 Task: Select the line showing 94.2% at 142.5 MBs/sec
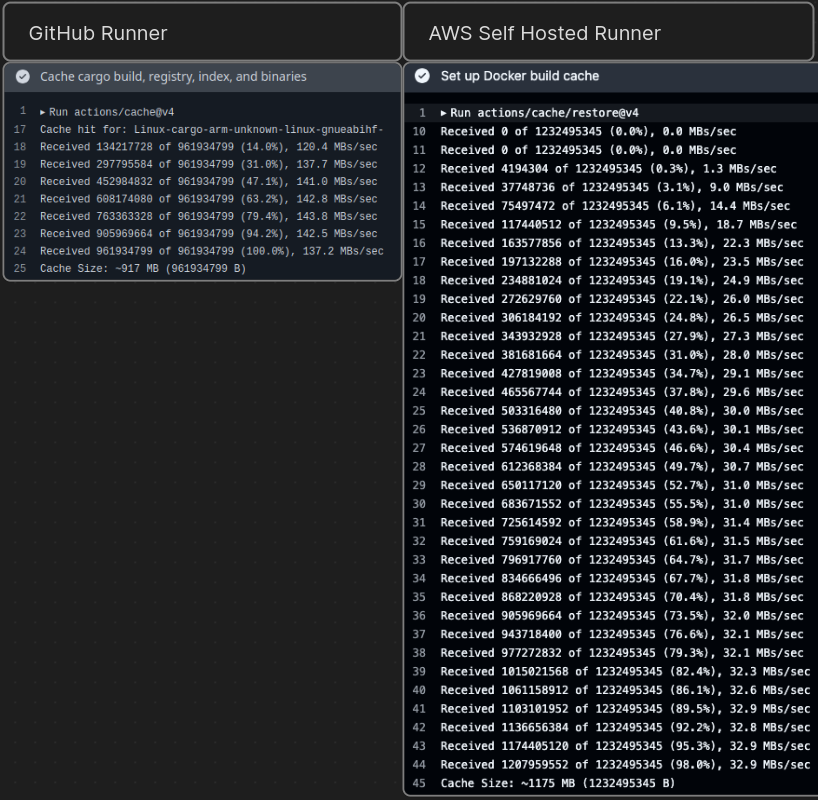tap(209, 234)
